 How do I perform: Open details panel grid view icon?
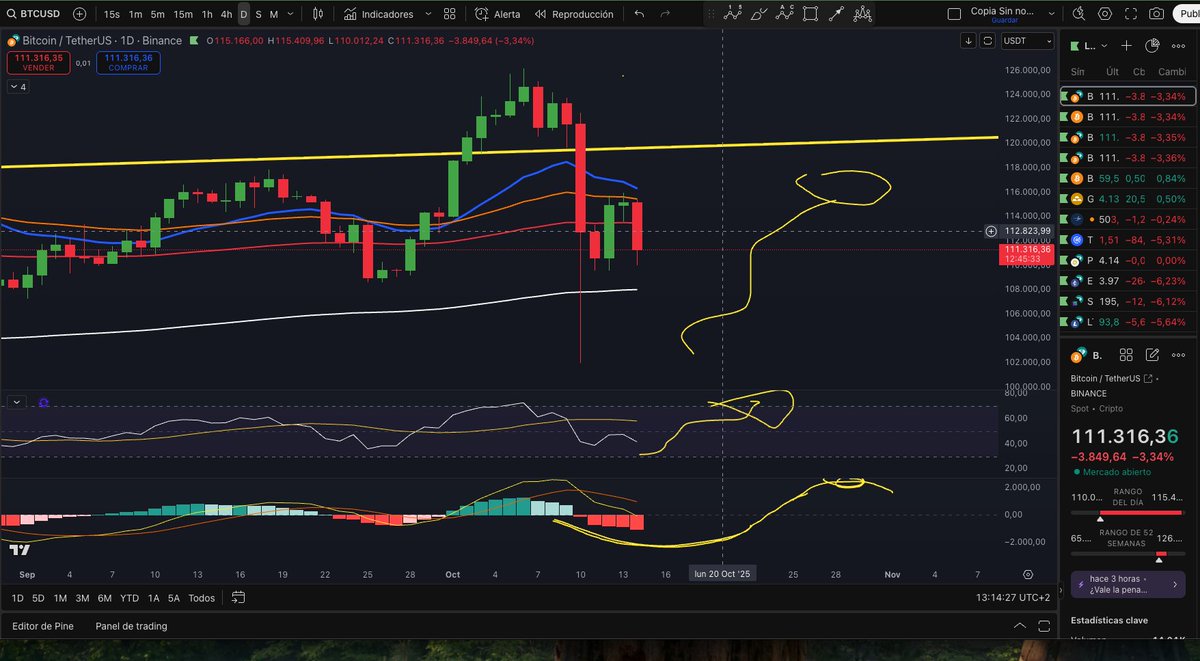(1126, 355)
